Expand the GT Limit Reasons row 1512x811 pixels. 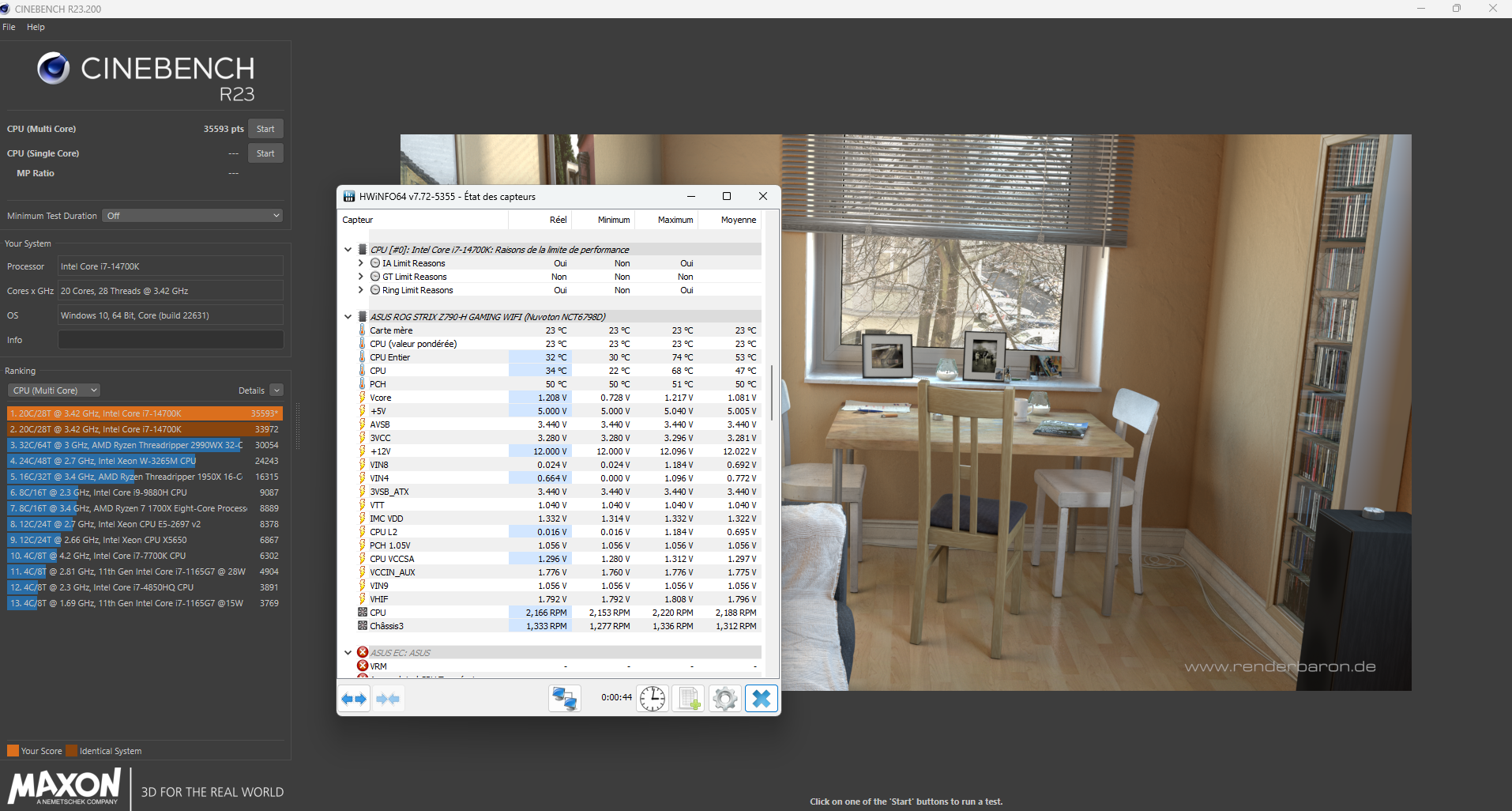361,277
